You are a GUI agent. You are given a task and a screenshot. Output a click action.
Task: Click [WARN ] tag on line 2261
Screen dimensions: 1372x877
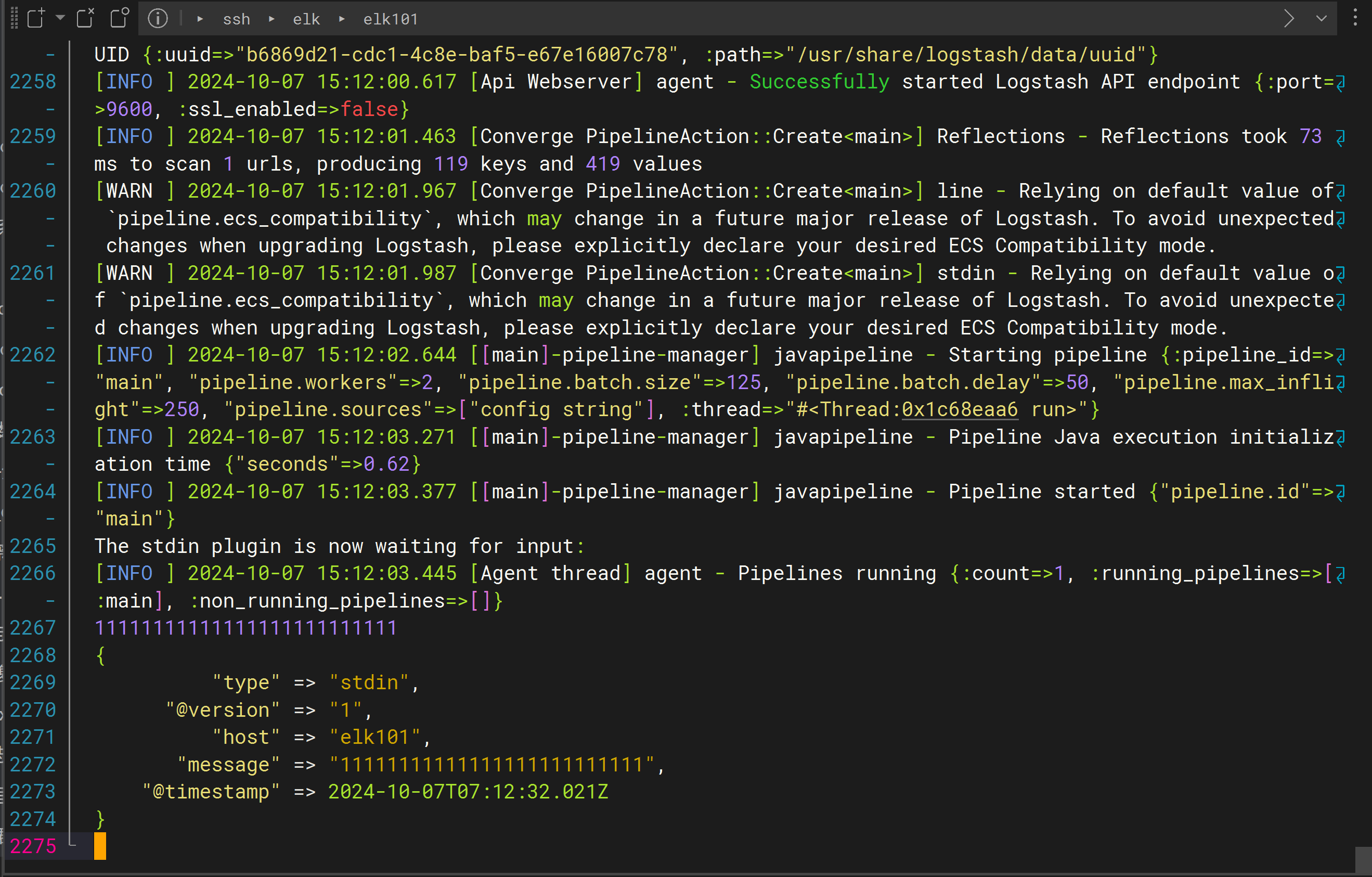click(x=135, y=273)
